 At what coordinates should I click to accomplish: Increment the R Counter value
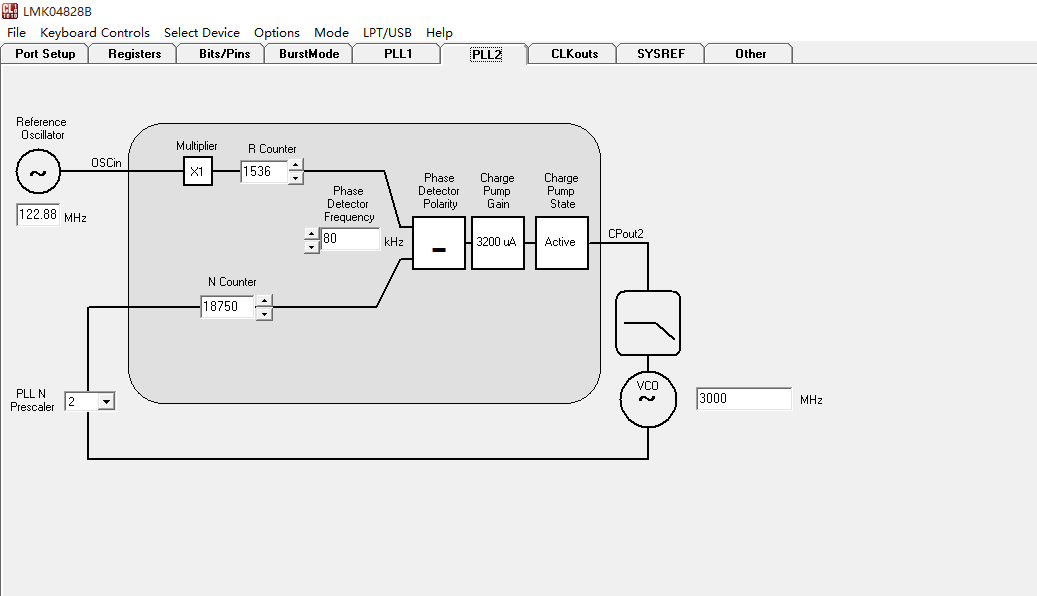296,165
